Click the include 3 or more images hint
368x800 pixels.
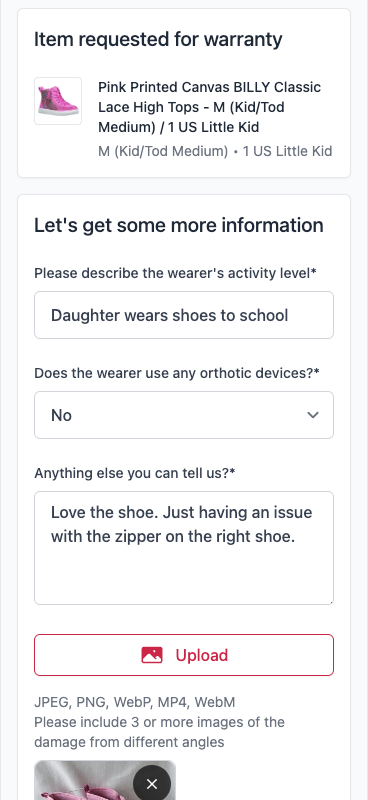coord(159,732)
